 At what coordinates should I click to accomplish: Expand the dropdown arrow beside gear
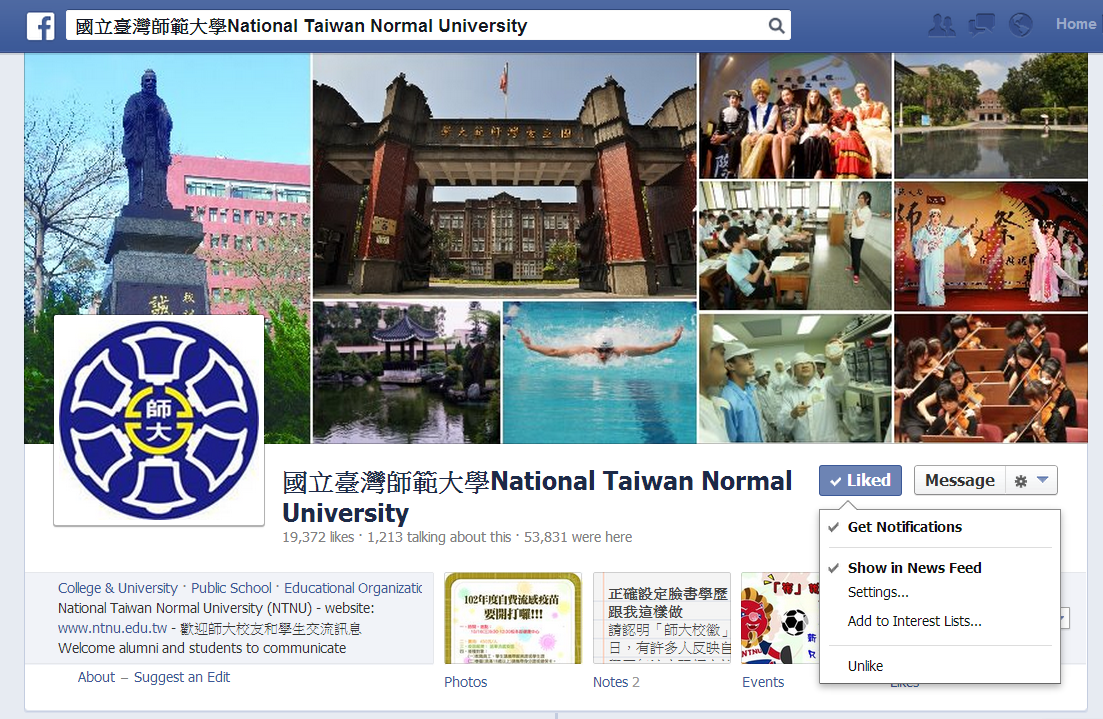click(x=1043, y=480)
